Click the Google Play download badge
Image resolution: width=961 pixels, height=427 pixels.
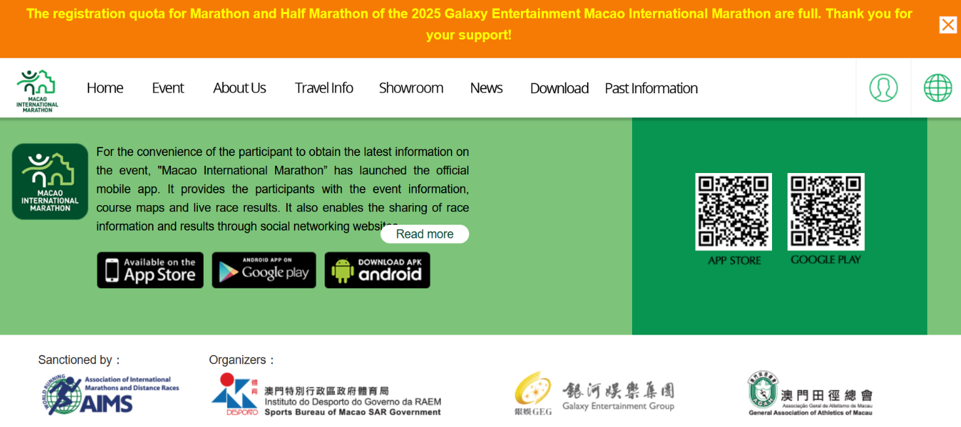point(264,270)
